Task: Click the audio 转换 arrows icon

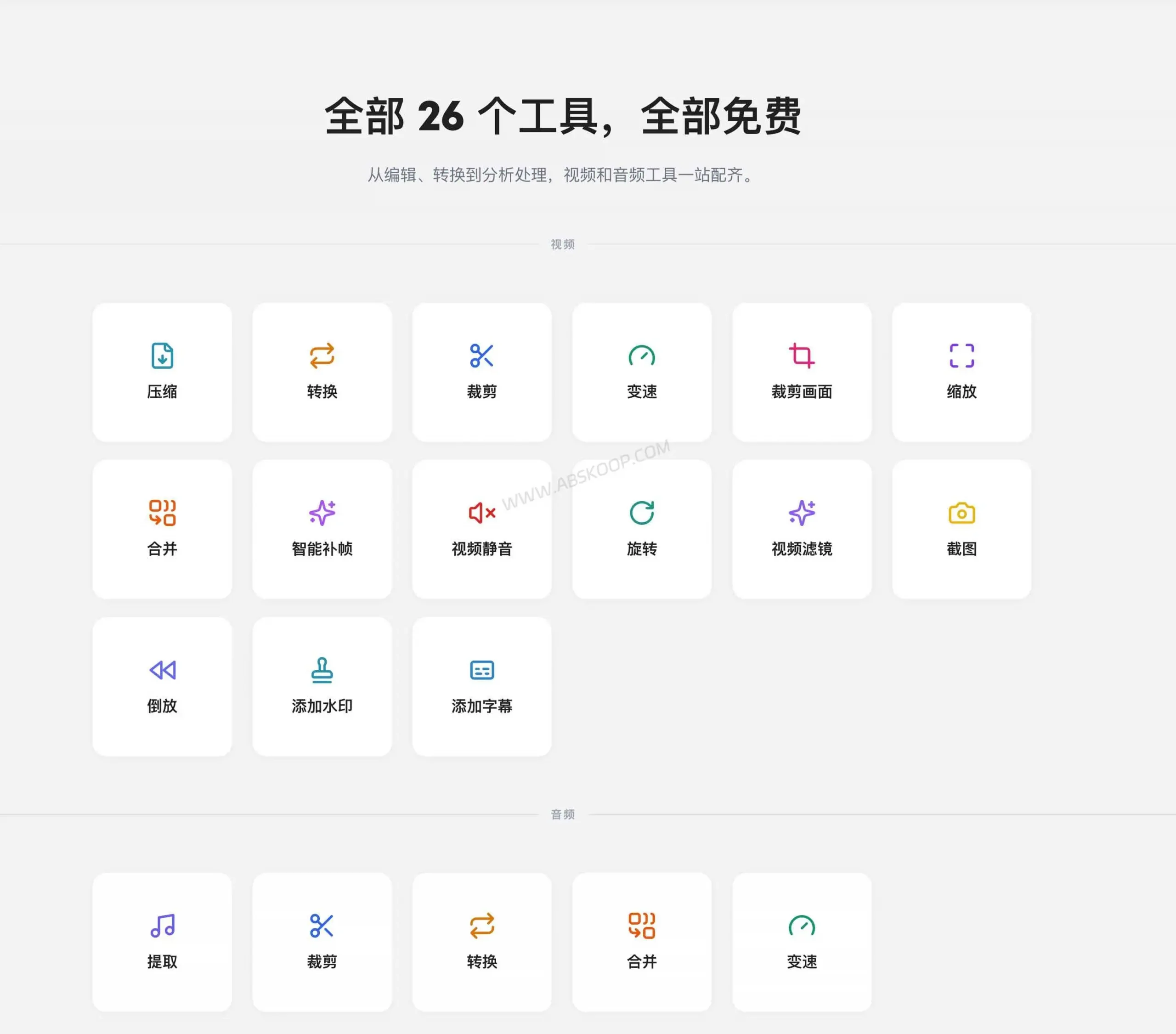Action: [x=482, y=925]
